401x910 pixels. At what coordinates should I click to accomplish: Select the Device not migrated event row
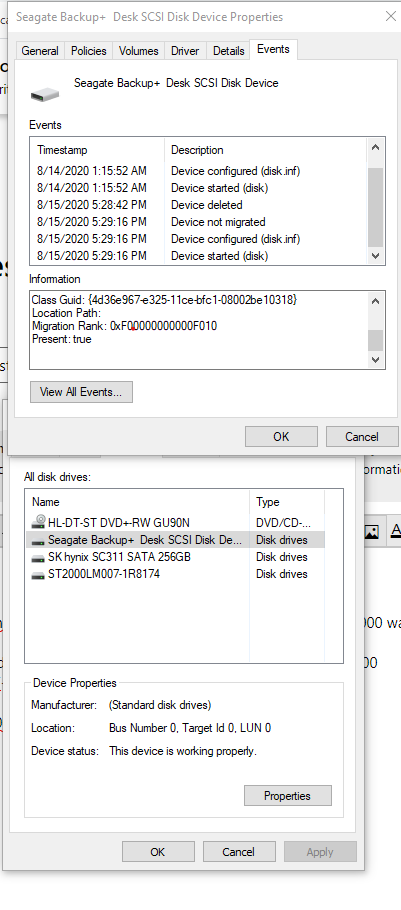198,222
